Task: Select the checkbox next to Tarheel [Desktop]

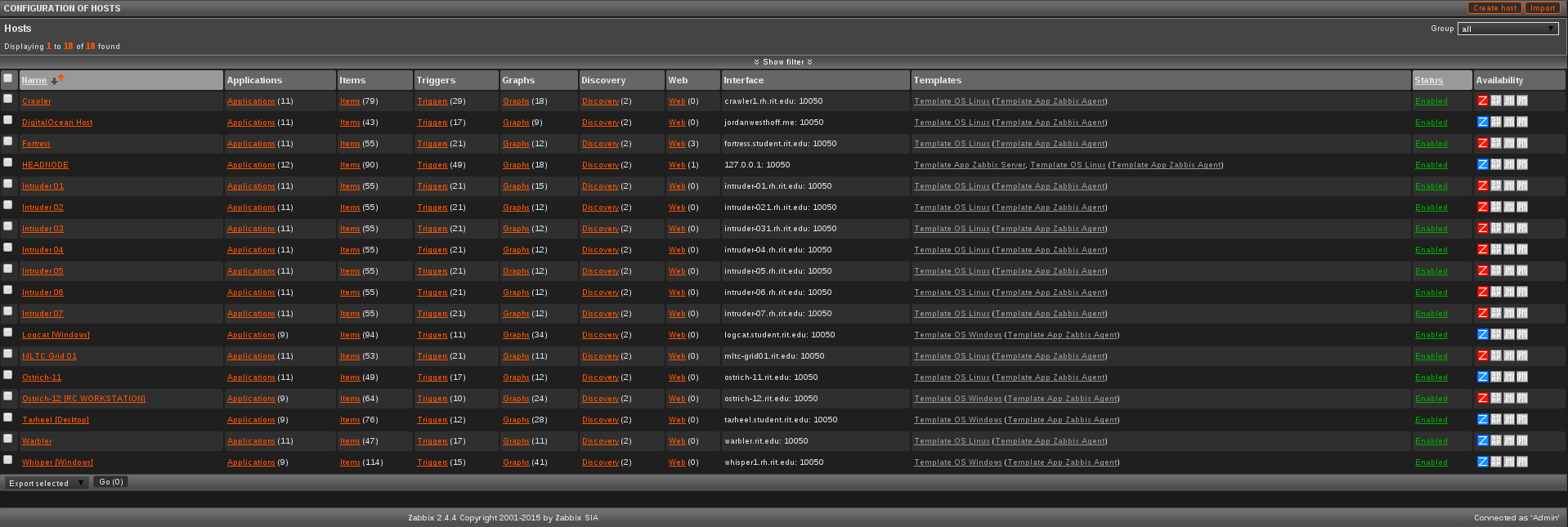Action: pos(8,418)
